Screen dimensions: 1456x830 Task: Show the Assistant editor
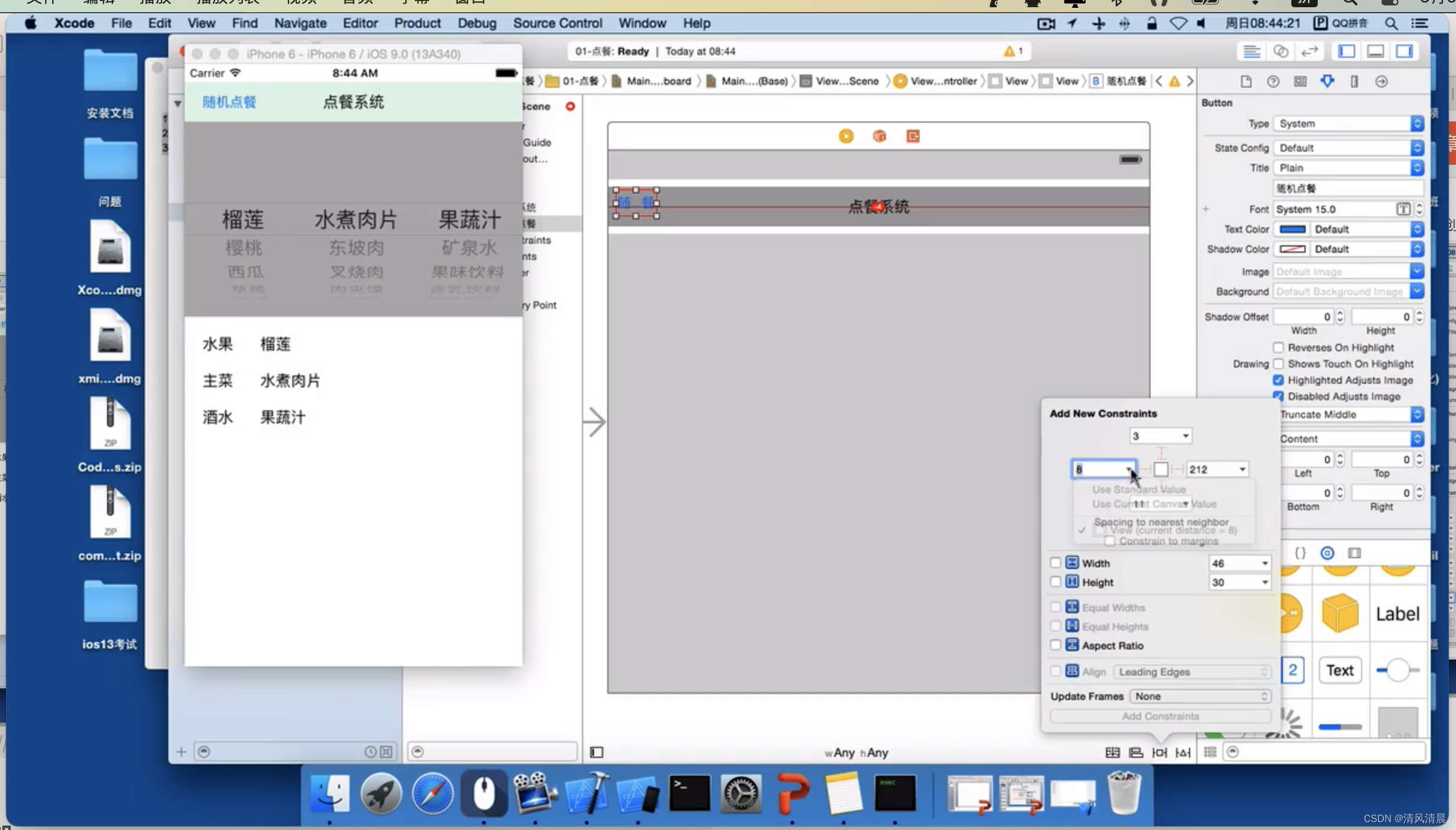tap(1280, 51)
